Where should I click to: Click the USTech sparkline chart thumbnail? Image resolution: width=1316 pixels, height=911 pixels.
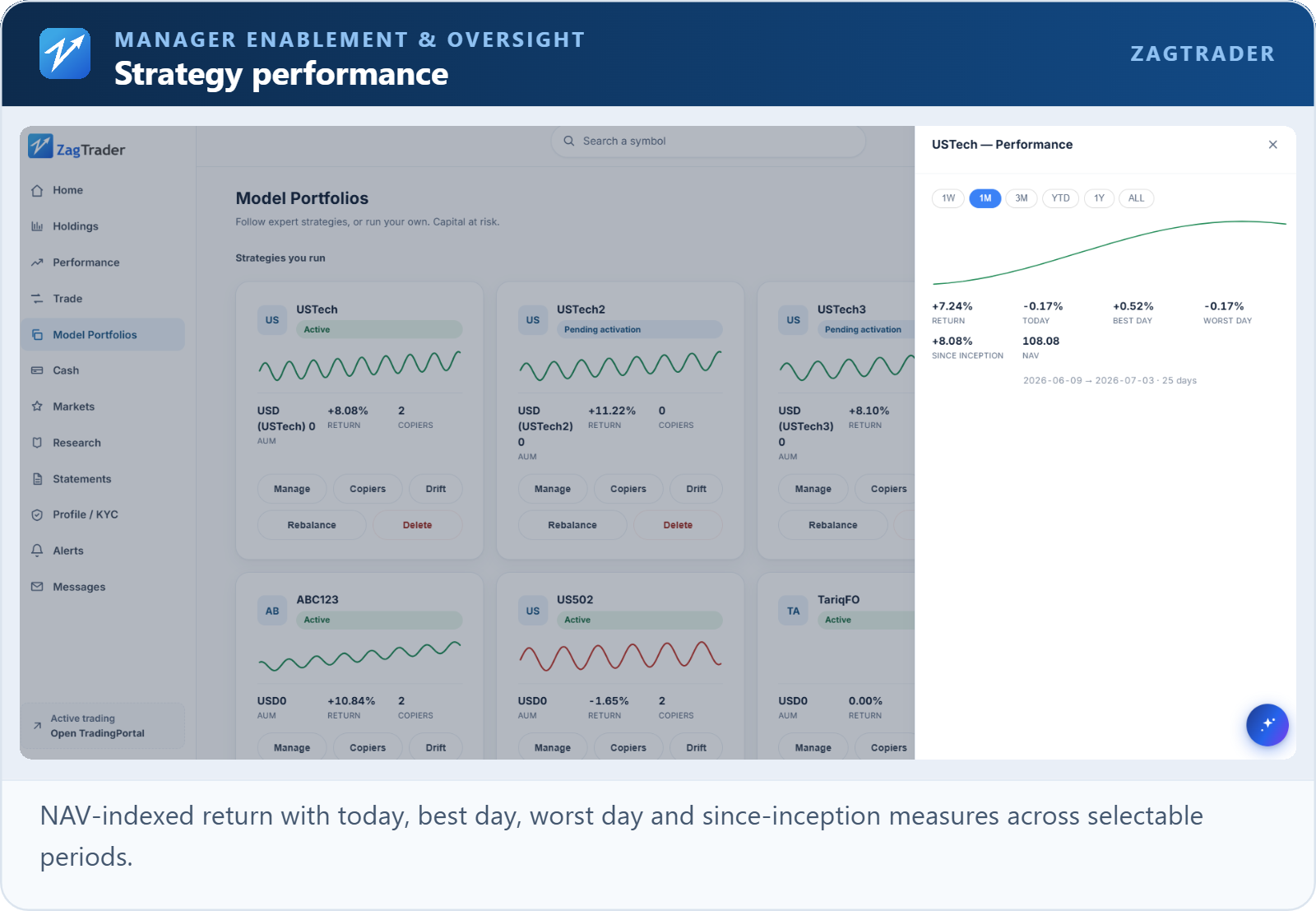tap(359, 365)
